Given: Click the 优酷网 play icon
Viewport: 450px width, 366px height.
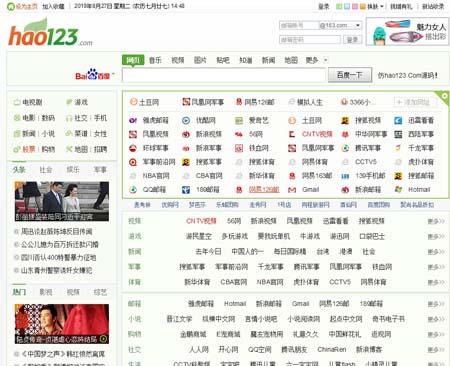Looking at the screenshot, I should (186, 120).
